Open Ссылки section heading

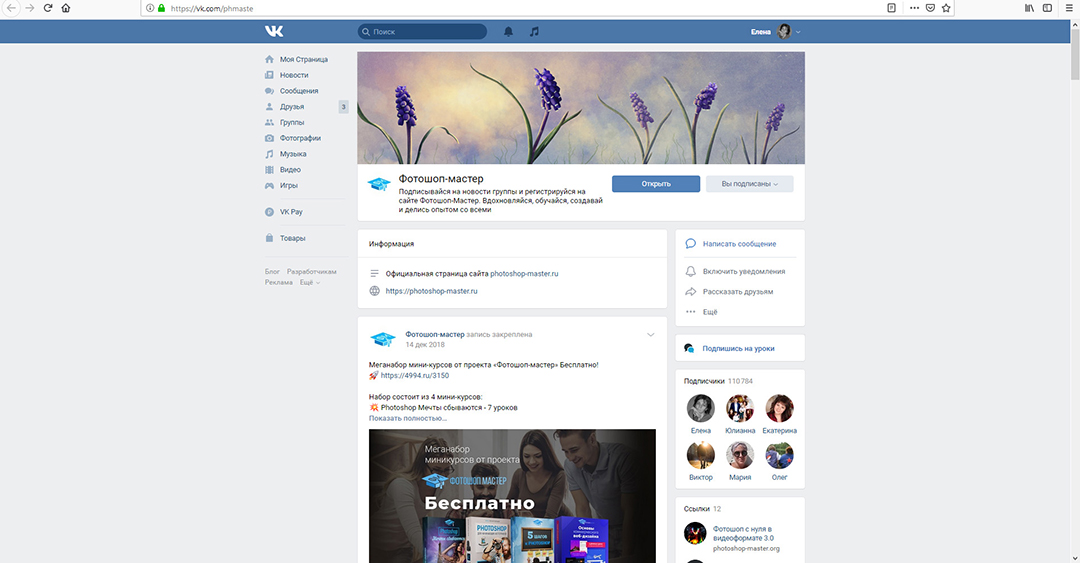[x=696, y=509]
